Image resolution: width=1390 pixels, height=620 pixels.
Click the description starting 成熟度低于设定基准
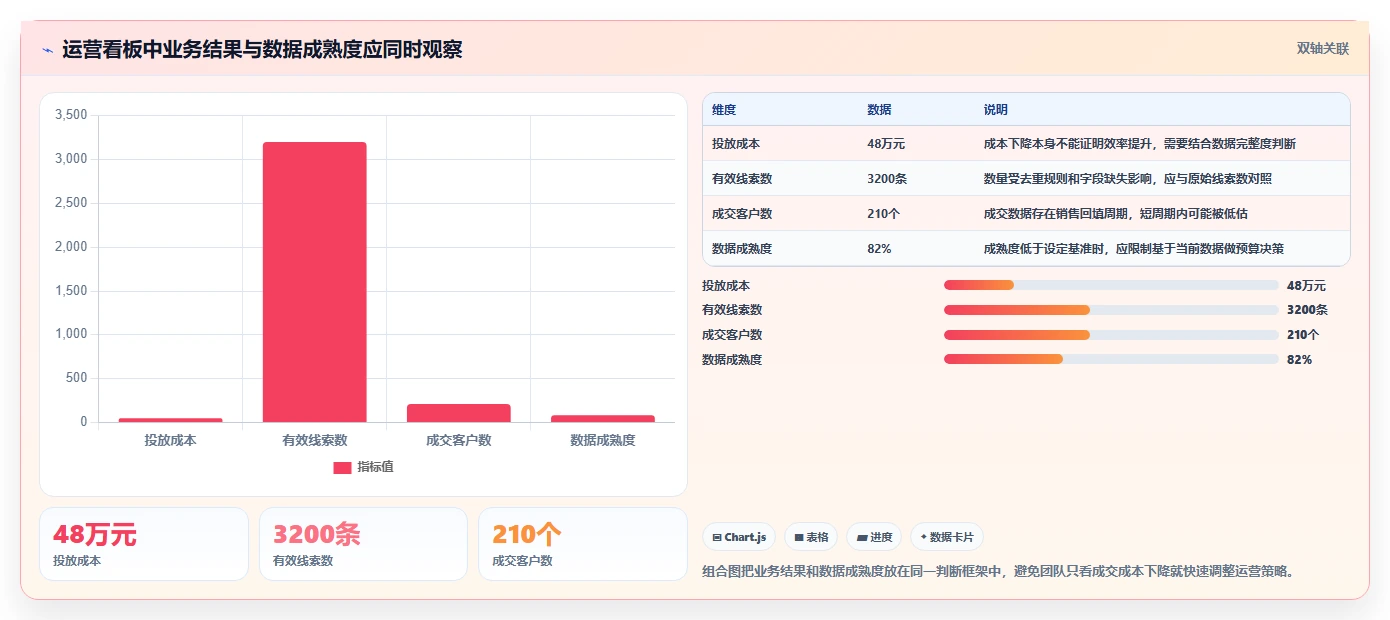pyautogui.click(x=1134, y=249)
